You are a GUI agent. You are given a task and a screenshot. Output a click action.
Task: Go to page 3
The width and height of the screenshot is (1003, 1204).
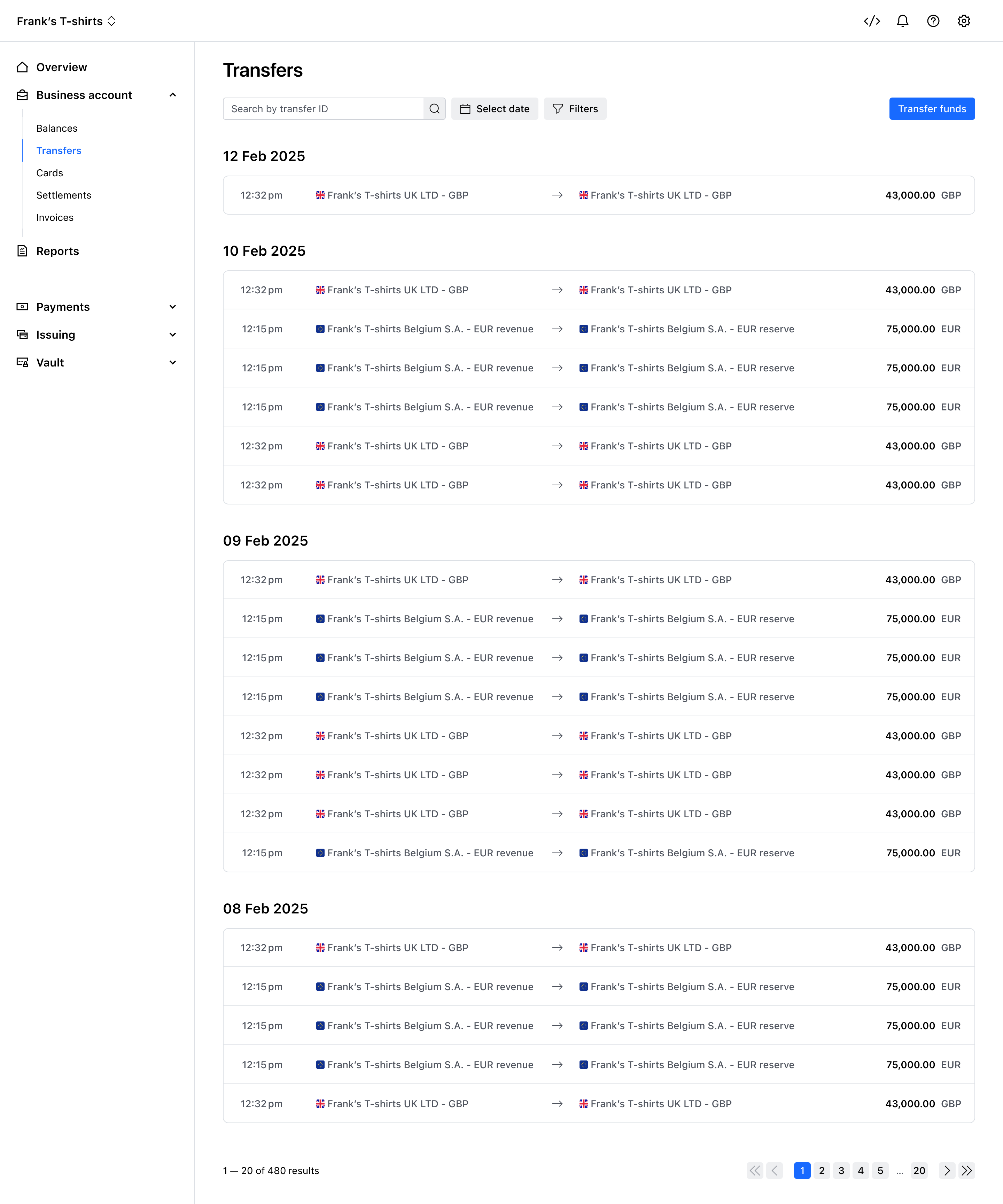(x=841, y=1171)
